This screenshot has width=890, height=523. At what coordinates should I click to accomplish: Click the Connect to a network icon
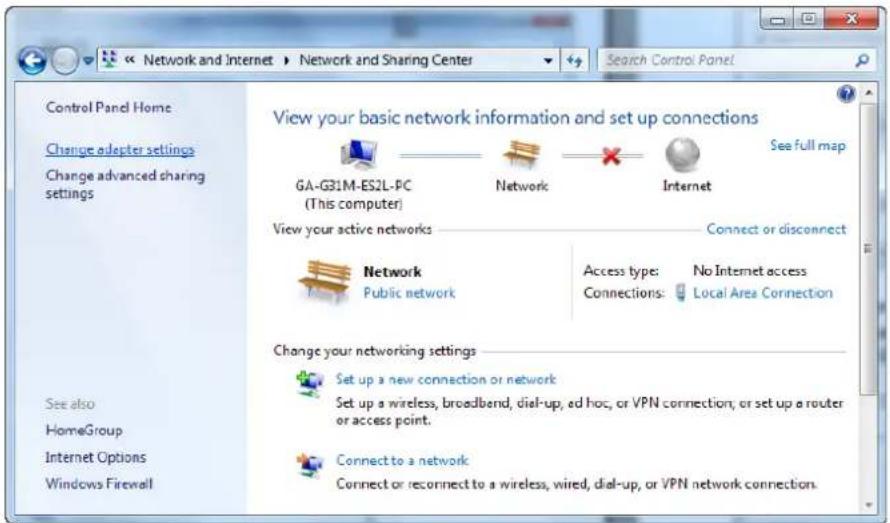(310, 465)
